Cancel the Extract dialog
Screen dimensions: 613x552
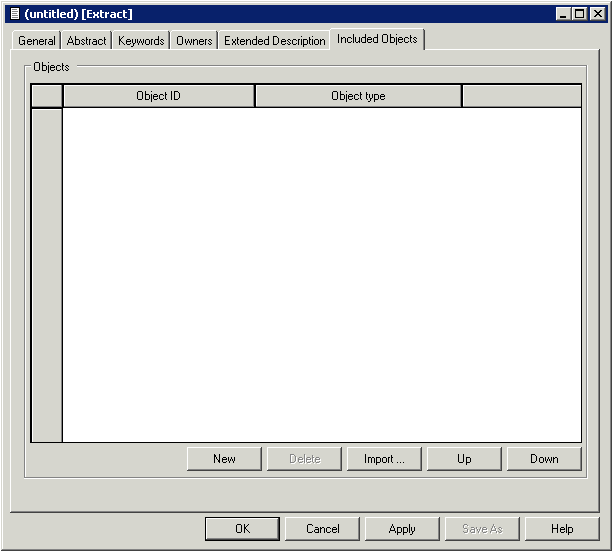[x=322, y=529]
